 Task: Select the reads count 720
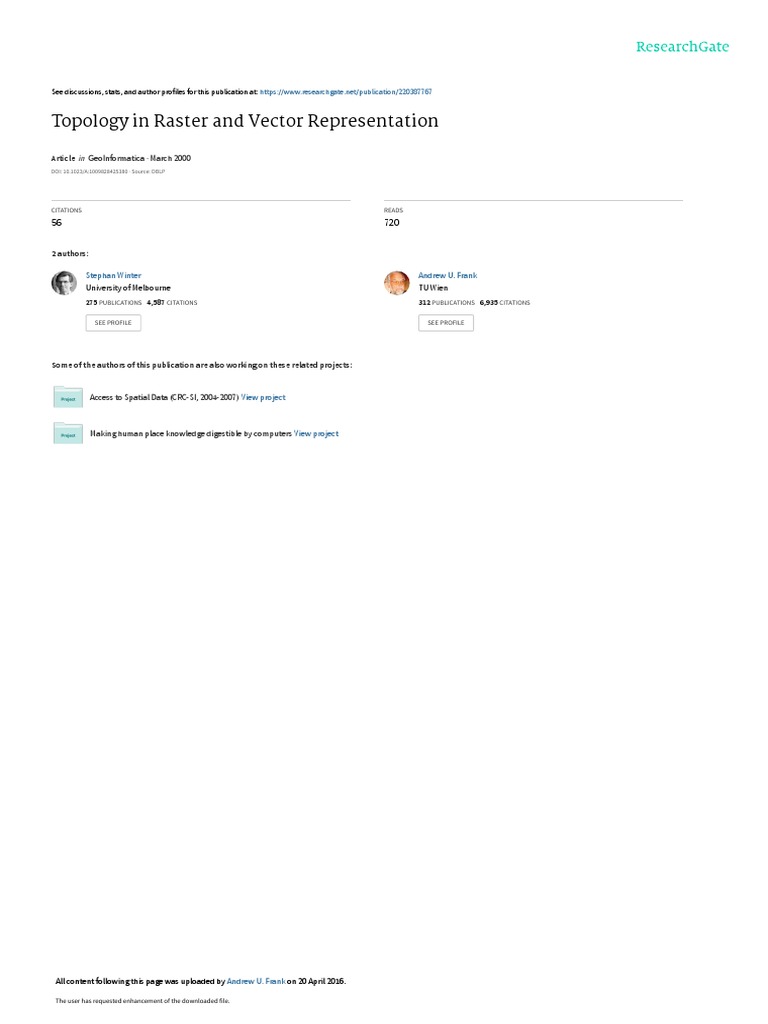point(392,223)
